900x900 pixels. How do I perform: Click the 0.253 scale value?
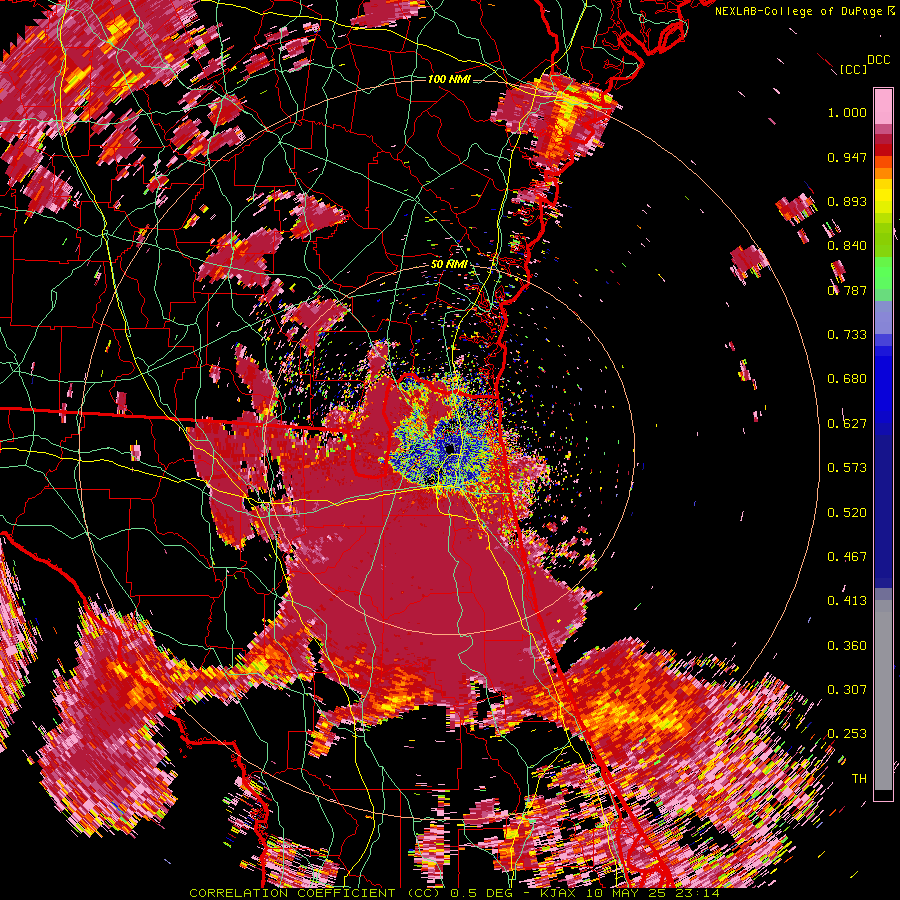[x=847, y=734]
